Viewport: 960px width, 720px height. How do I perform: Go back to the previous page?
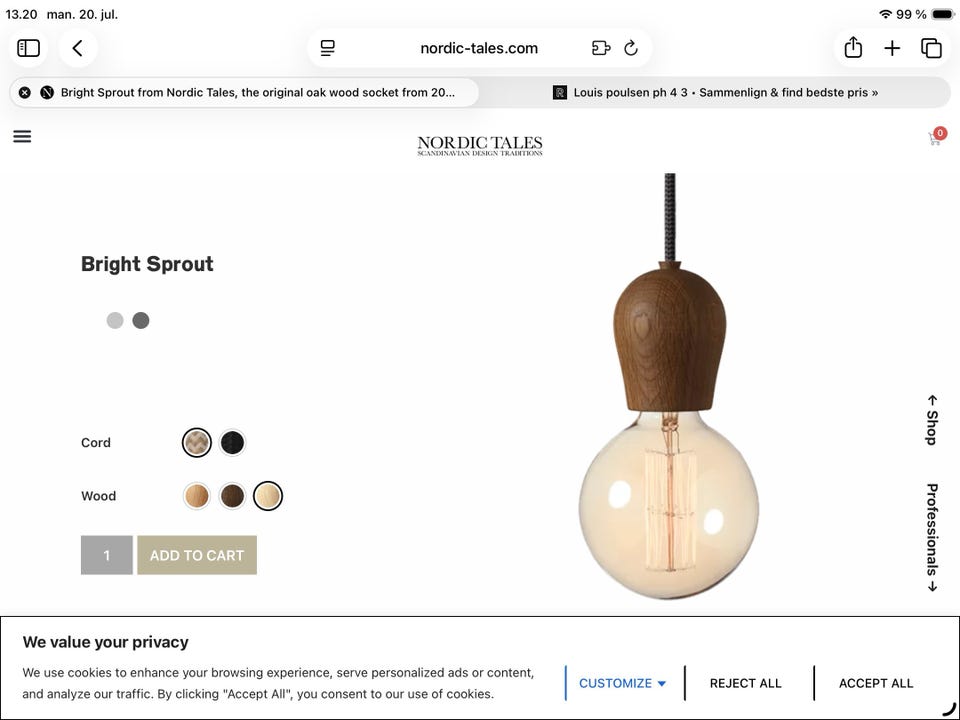(x=78, y=48)
